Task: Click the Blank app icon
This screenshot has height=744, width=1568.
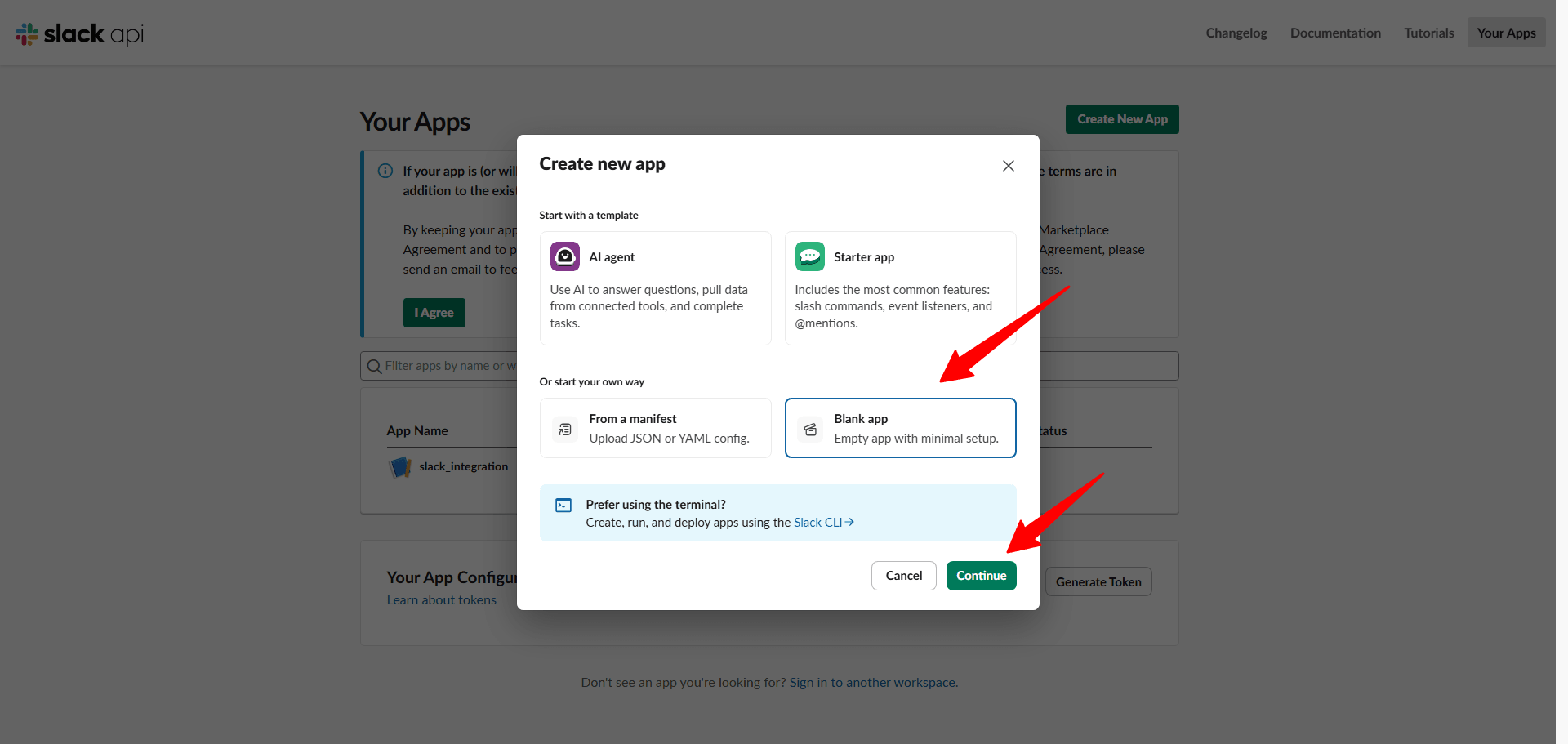Action: coord(809,429)
